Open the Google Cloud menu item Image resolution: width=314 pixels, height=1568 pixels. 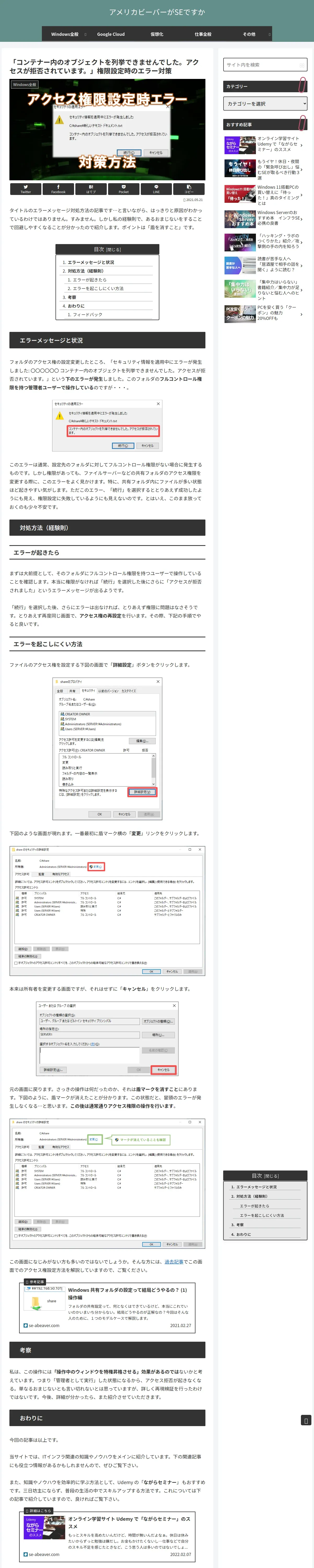pyautogui.click(x=111, y=34)
